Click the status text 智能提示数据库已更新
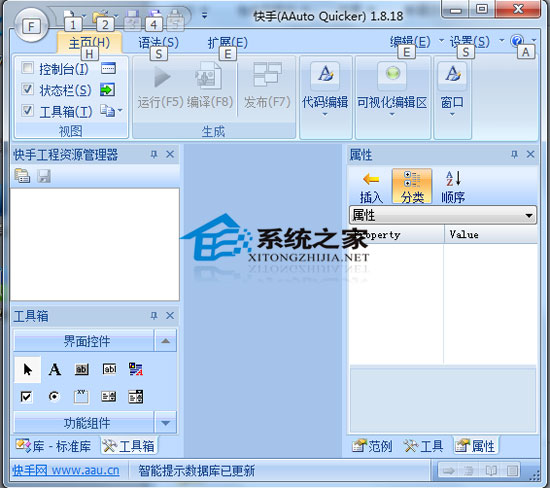Image resolution: width=550 pixels, height=488 pixels. [x=196, y=470]
